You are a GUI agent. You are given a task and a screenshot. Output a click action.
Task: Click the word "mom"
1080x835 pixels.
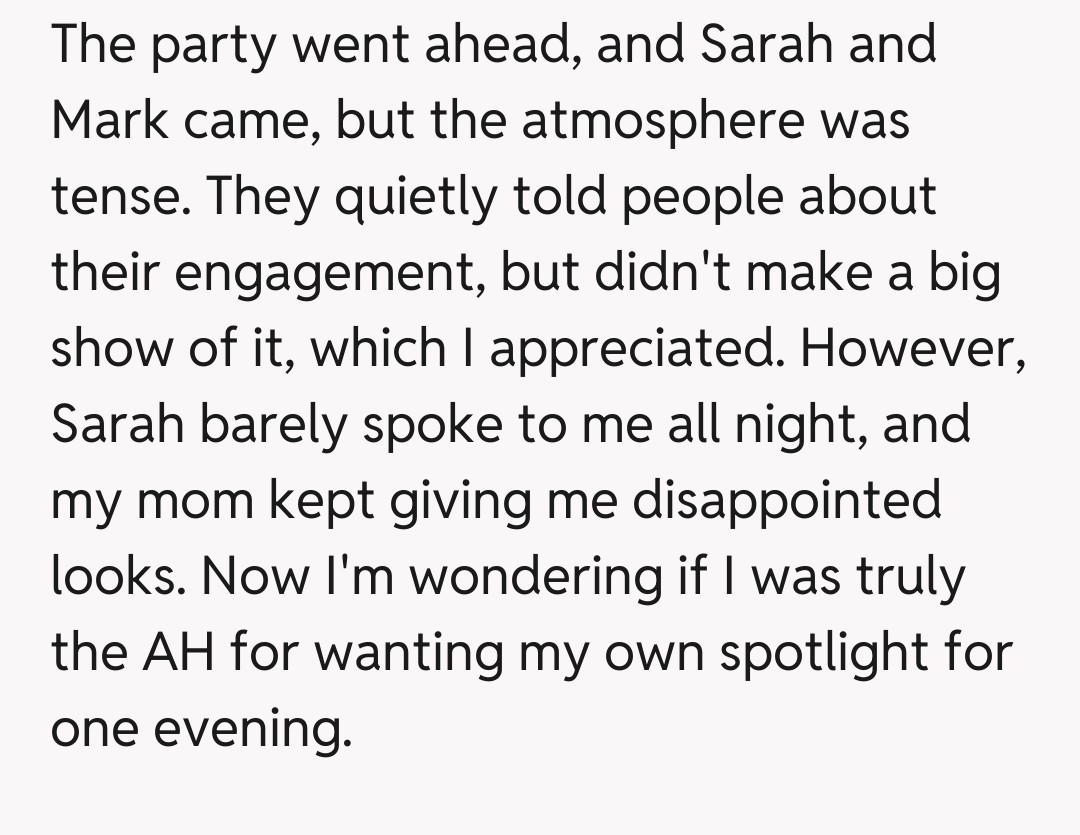click(193, 500)
